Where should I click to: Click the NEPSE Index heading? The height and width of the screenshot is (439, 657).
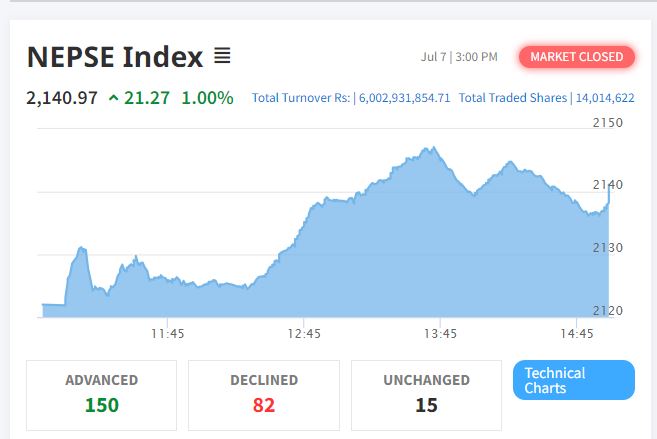pos(114,56)
